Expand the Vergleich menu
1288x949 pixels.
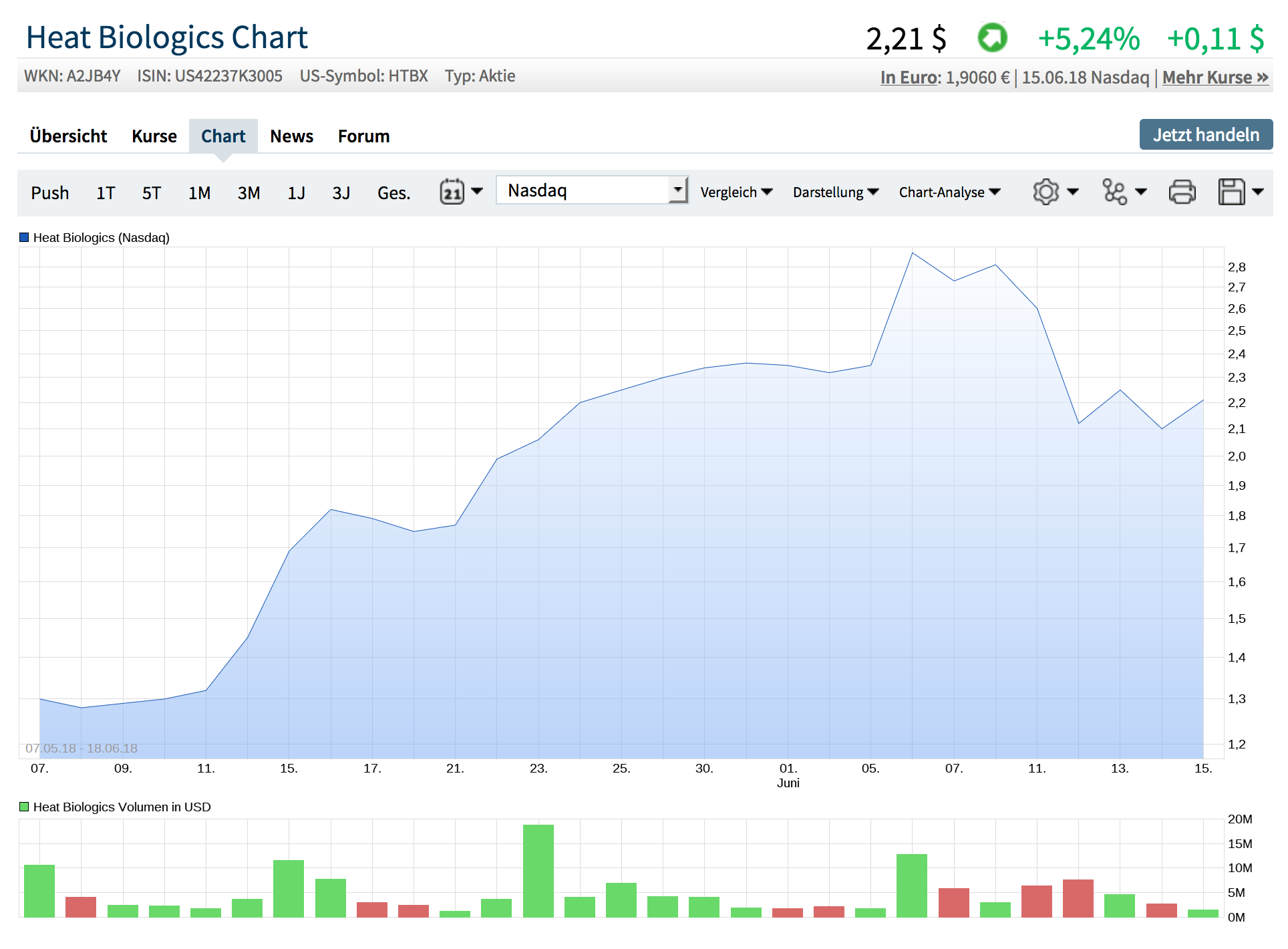[736, 192]
